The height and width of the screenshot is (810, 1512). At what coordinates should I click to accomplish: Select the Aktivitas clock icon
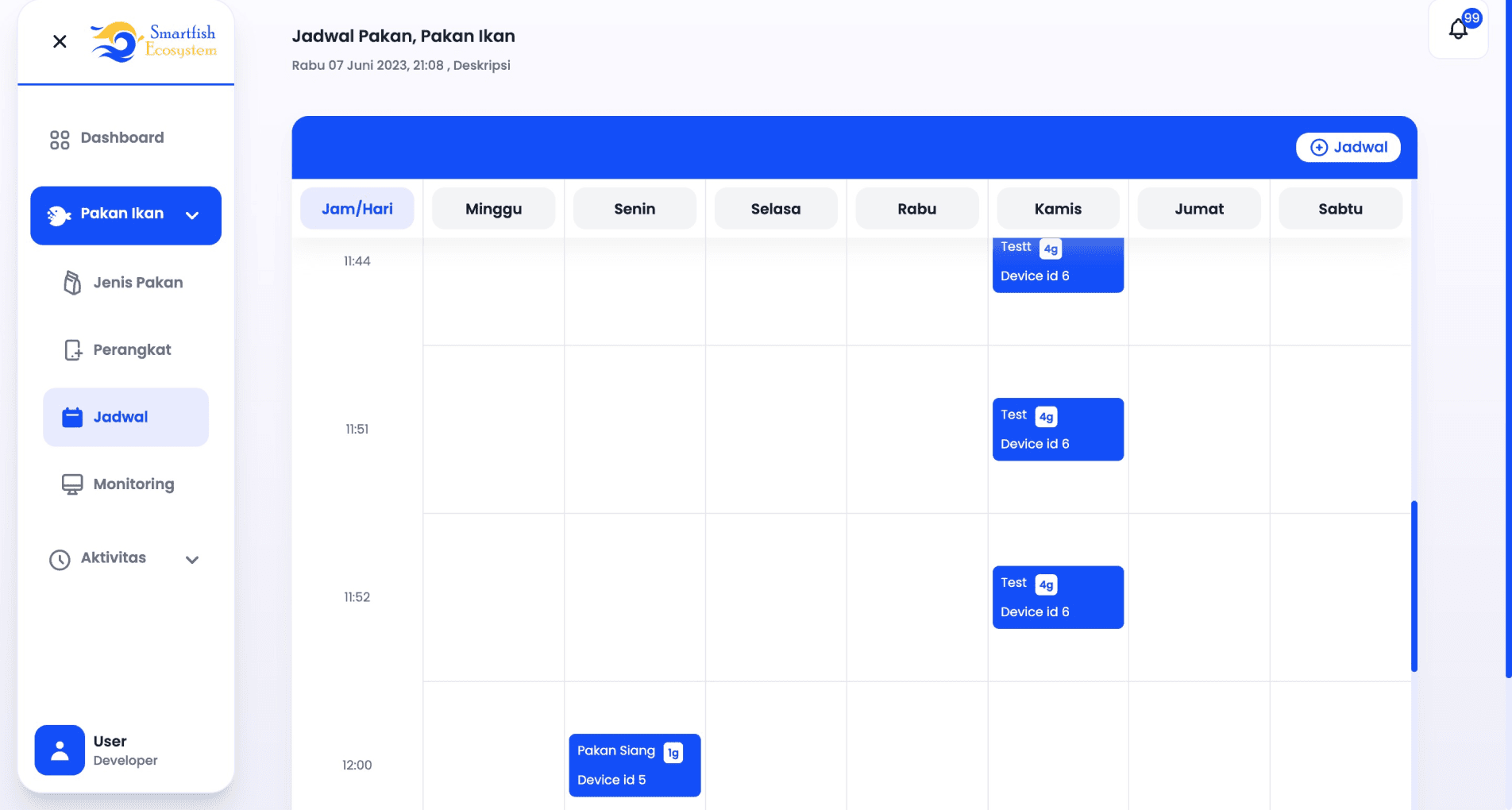59,558
